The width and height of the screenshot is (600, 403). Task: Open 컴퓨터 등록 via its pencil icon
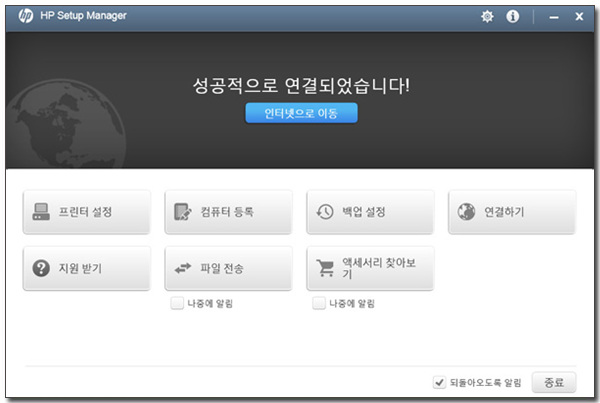182,212
